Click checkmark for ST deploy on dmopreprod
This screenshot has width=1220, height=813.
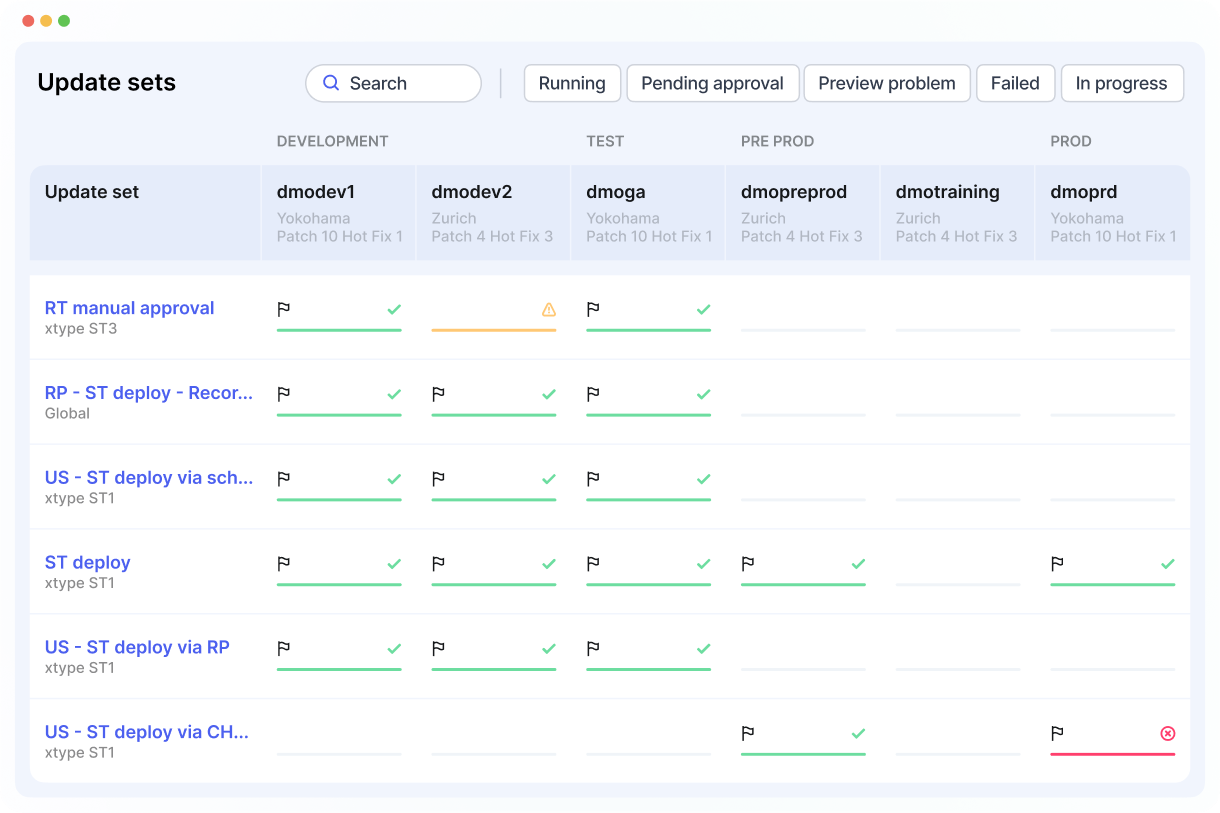tap(858, 564)
